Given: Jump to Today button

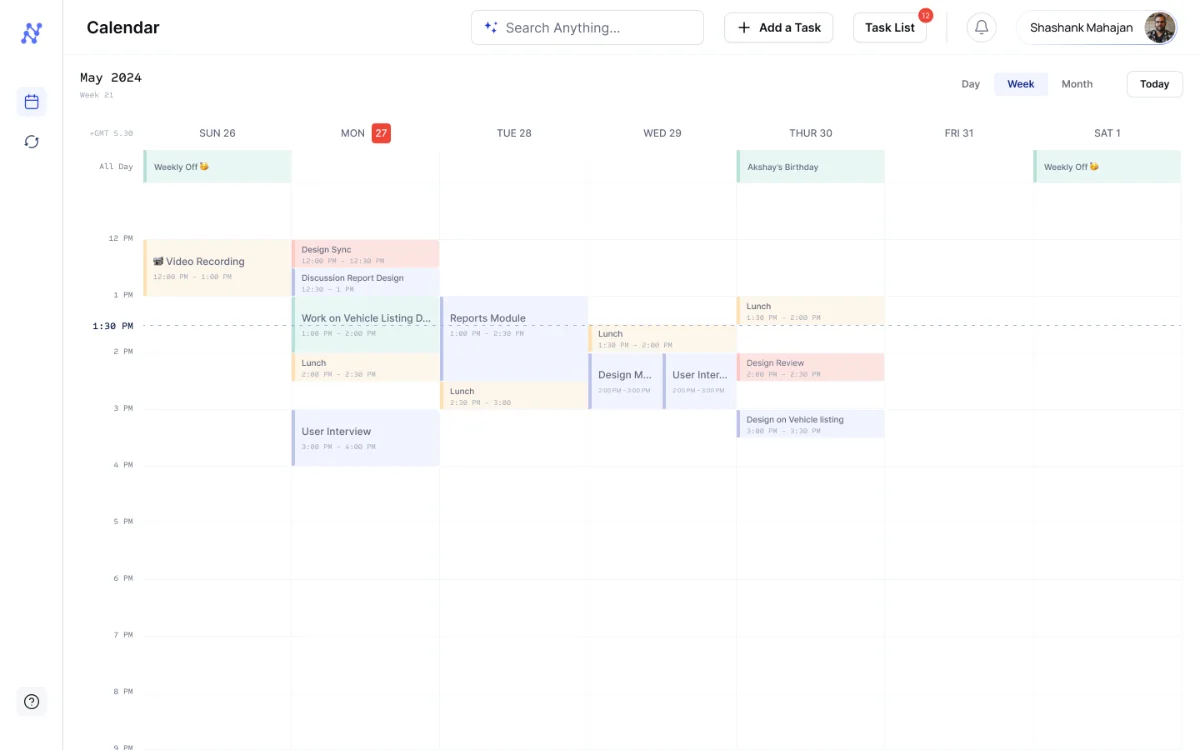Looking at the screenshot, I should (1154, 84).
